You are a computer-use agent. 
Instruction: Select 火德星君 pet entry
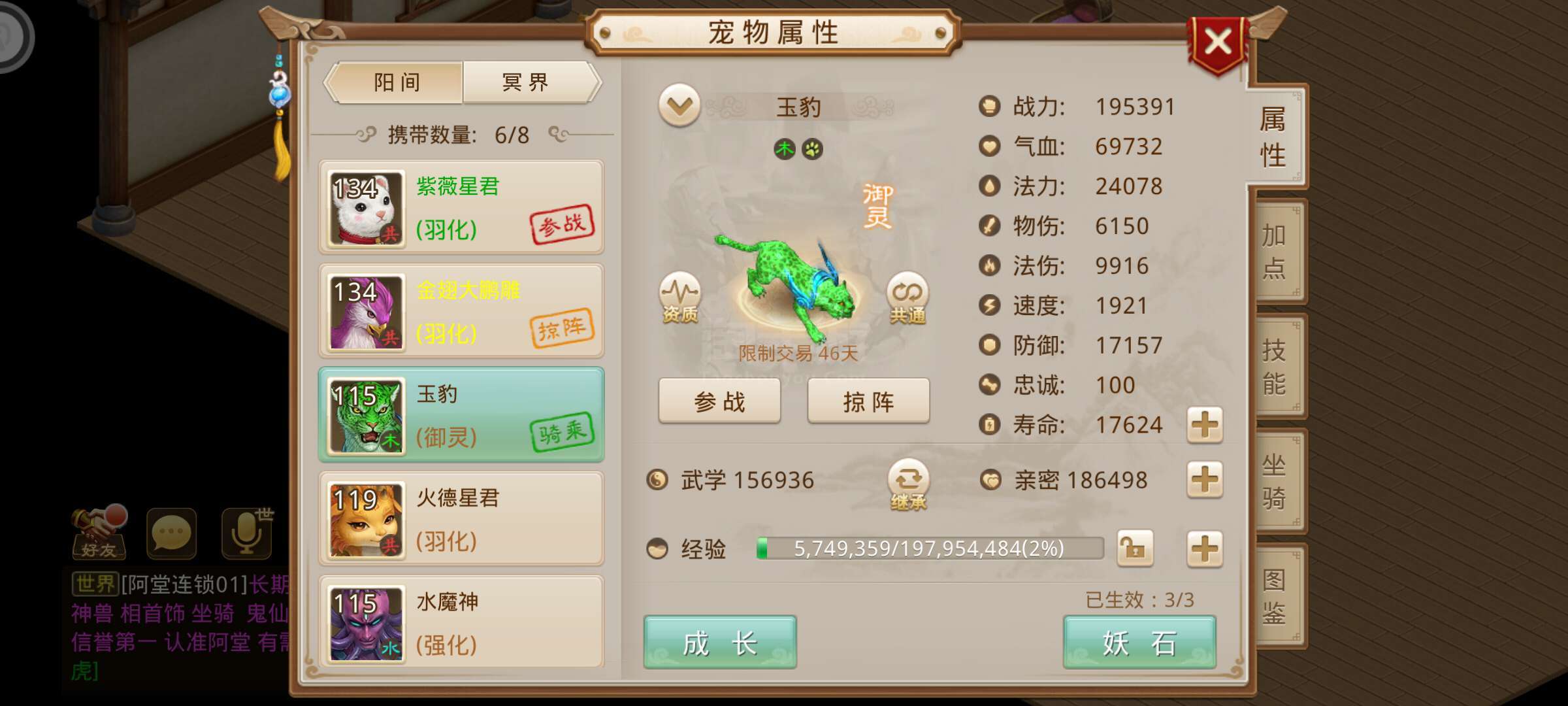(x=461, y=519)
